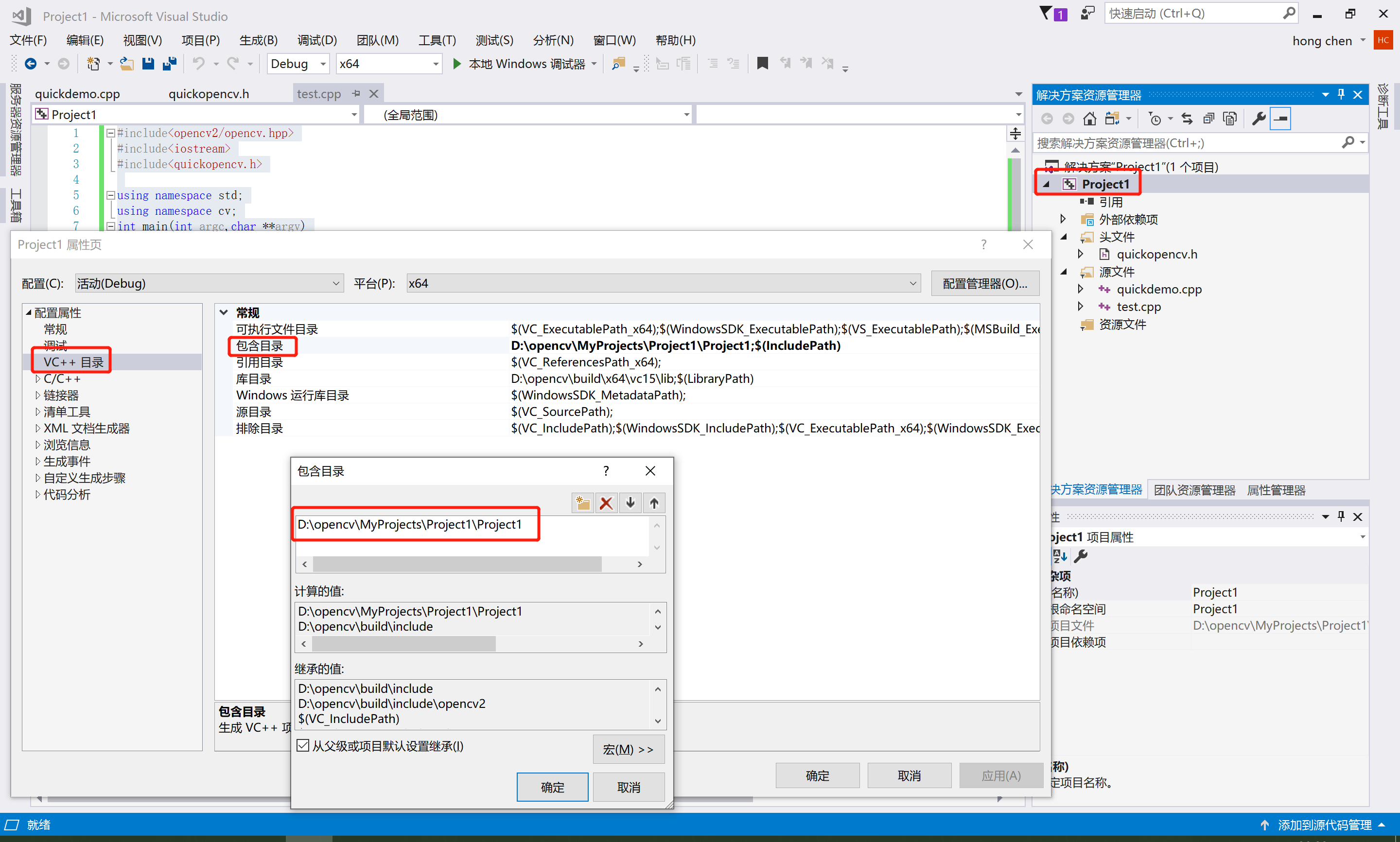The image size is (1400, 842).
Task: Click the include path entry D:\opencv\MyProjects\Project1\Project1
Action: click(x=410, y=524)
